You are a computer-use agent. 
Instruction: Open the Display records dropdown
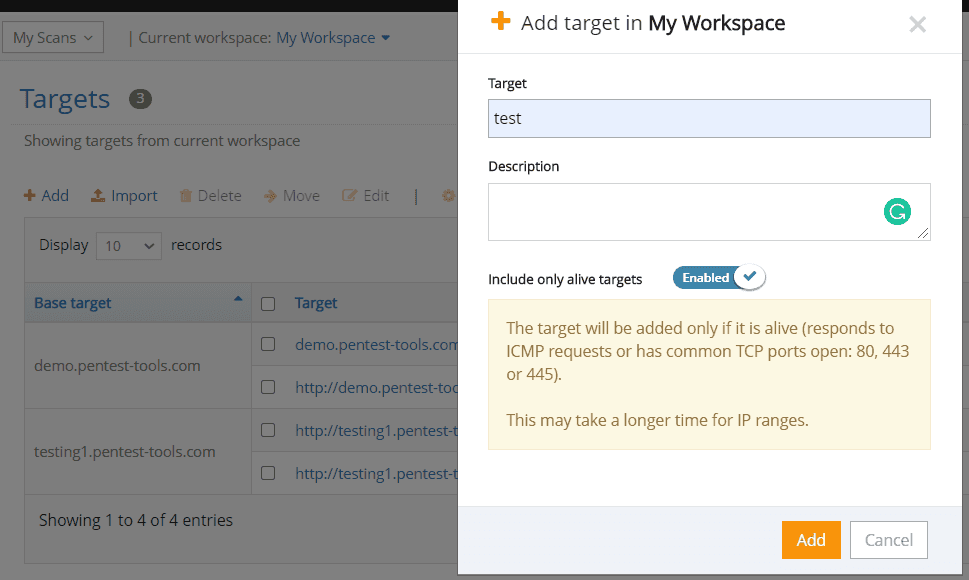pyautogui.click(x=128, y=245)
